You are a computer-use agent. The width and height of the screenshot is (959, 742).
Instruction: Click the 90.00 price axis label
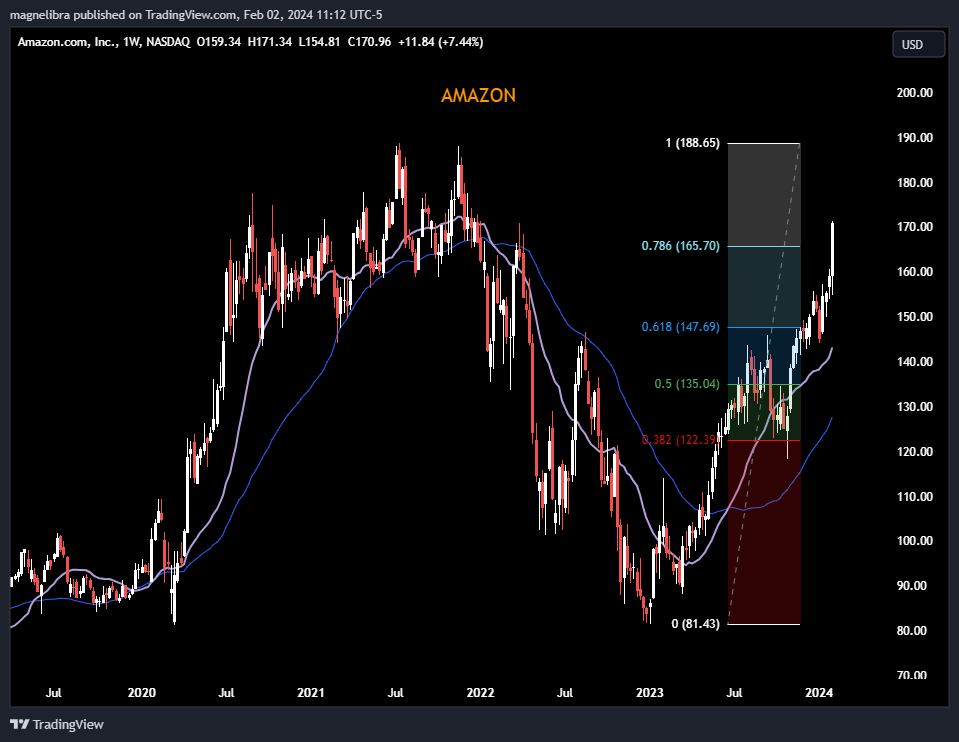click(911, 585)
